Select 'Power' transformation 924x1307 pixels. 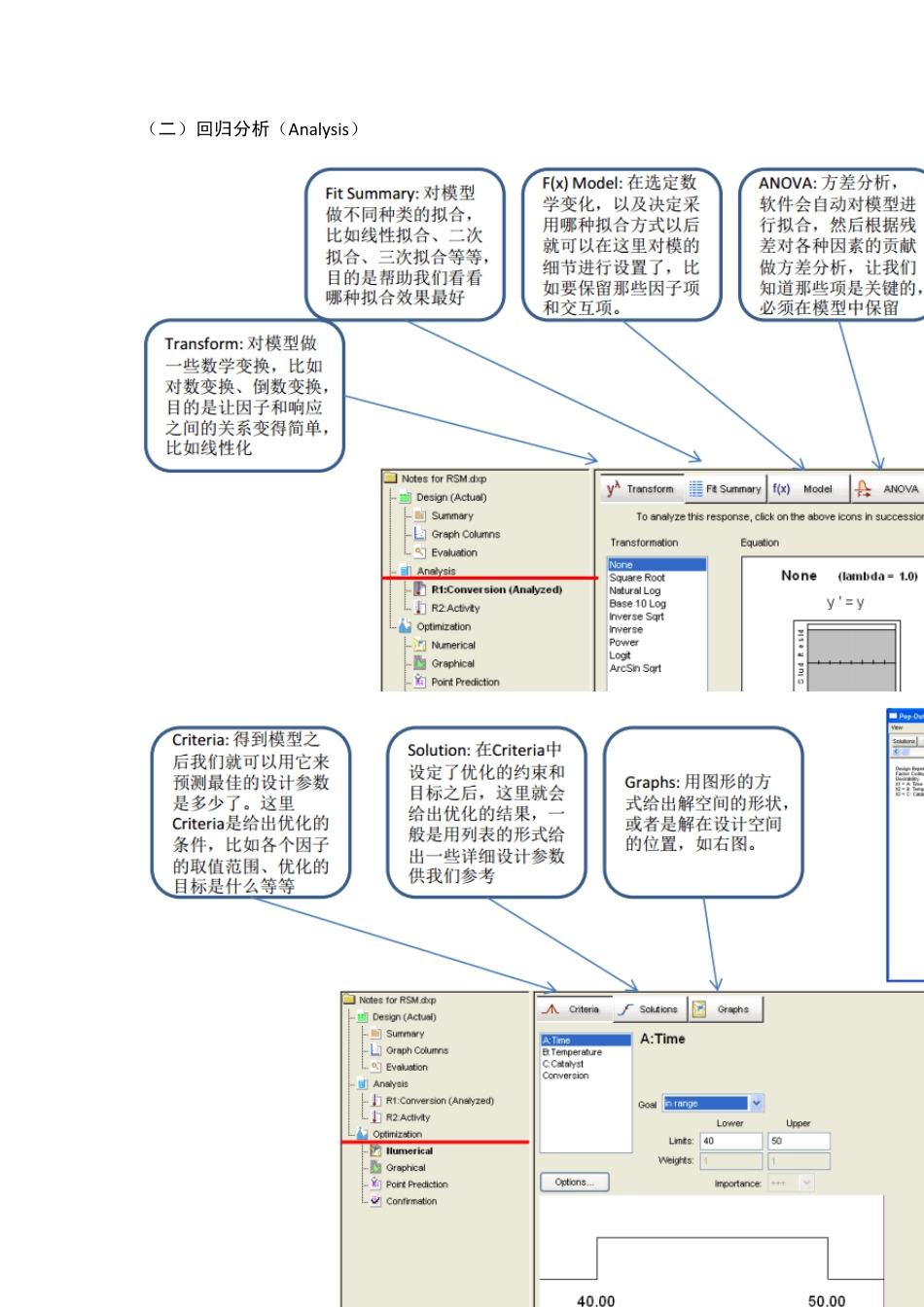[624, 642]
